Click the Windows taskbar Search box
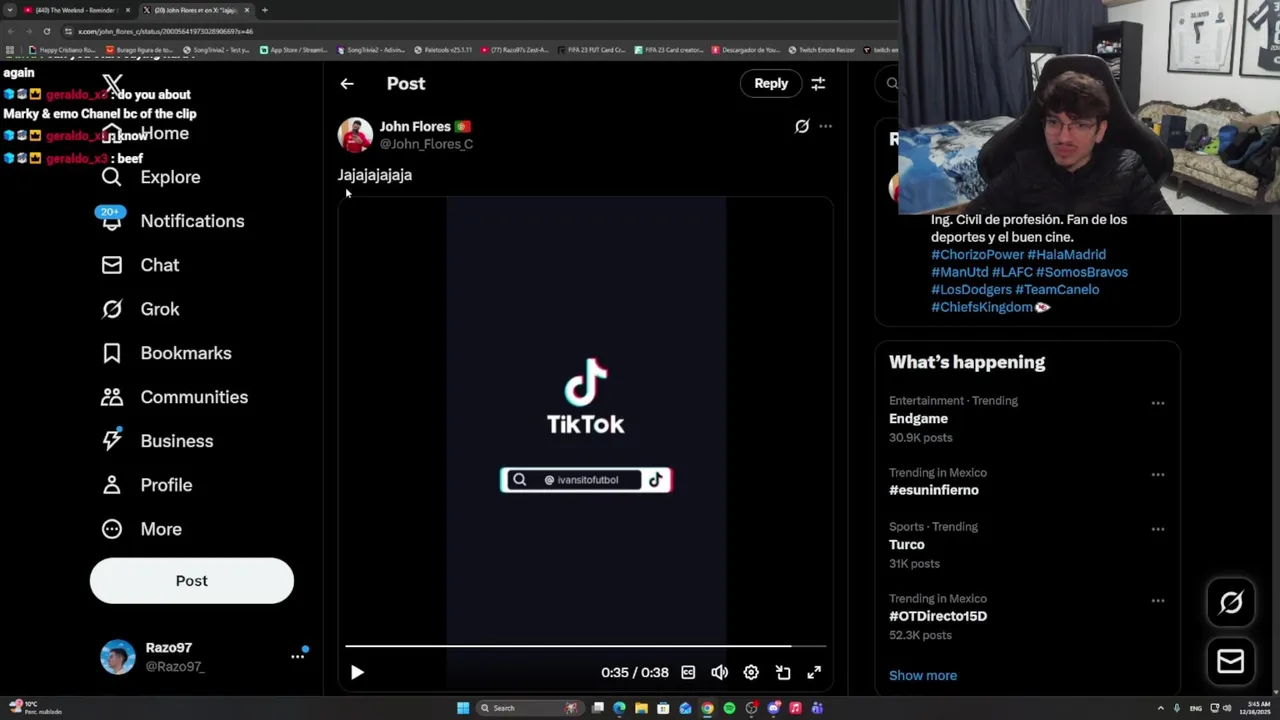The image size is (1280, 720). pyautogui.click(x=528, y=708)
